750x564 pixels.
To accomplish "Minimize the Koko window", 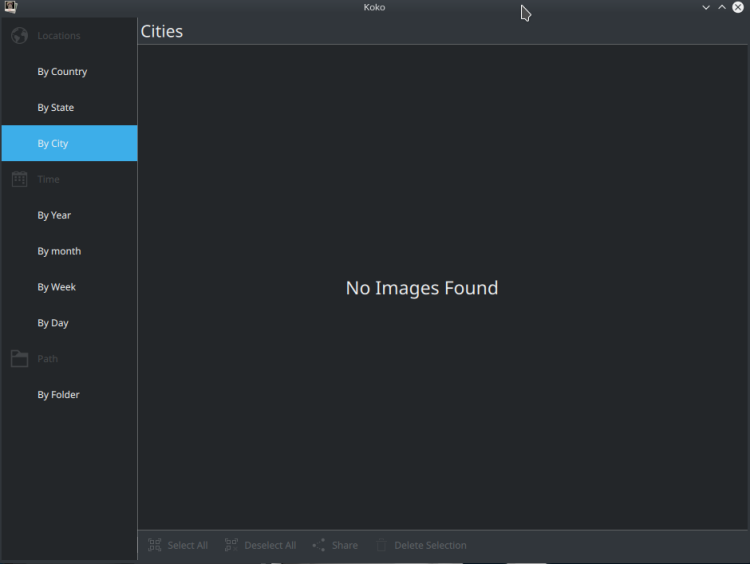I will pyautogui.click(x=706, y=7).
